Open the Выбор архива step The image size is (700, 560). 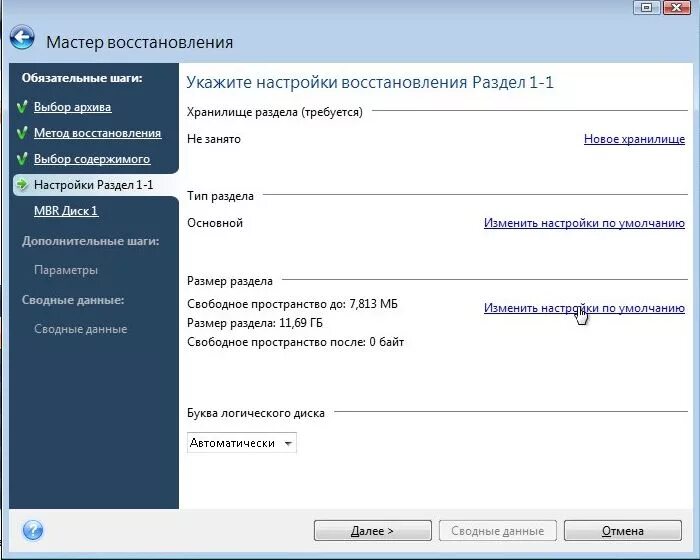72,107
